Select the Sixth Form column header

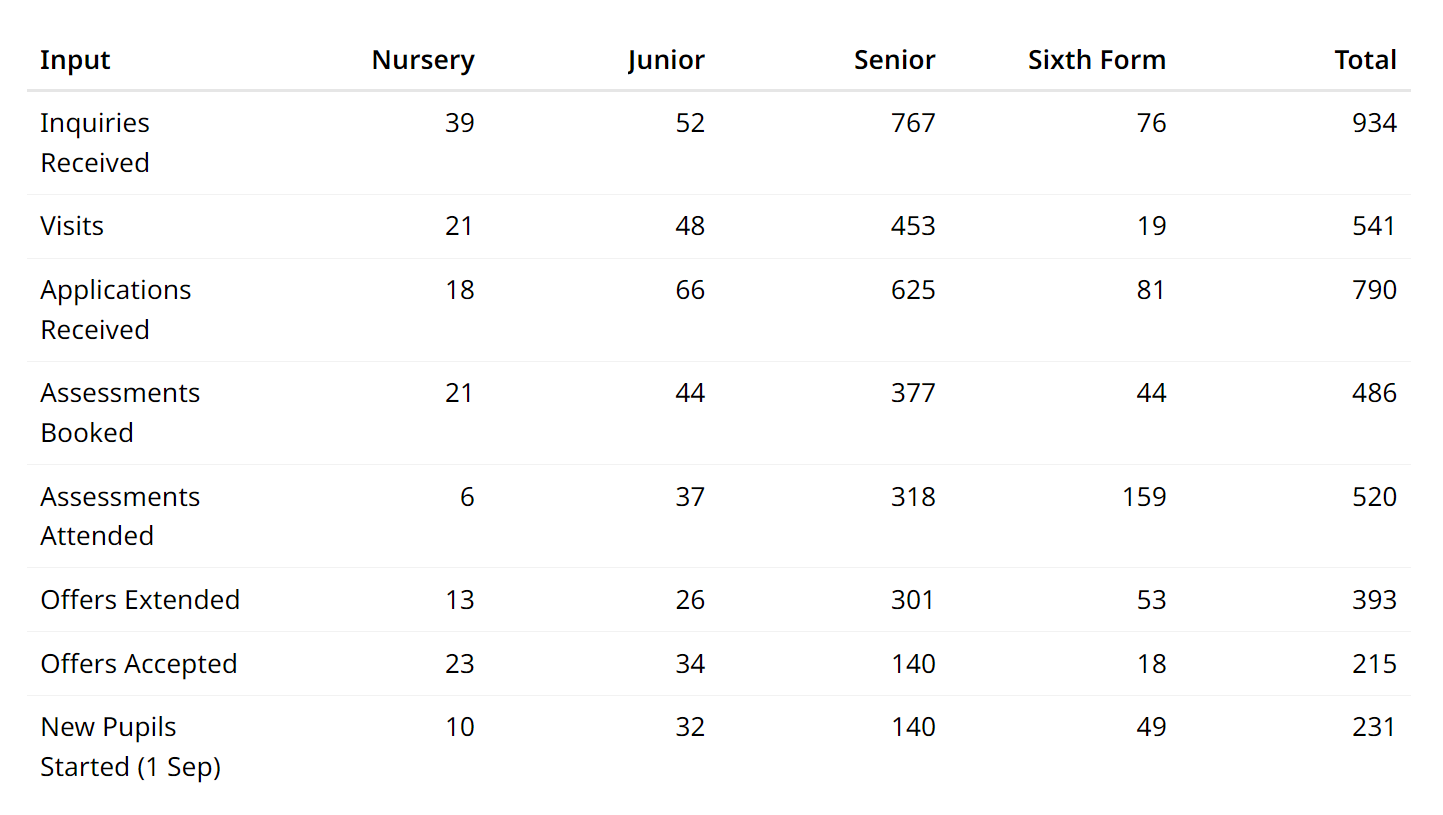[x=1096, y=60]
